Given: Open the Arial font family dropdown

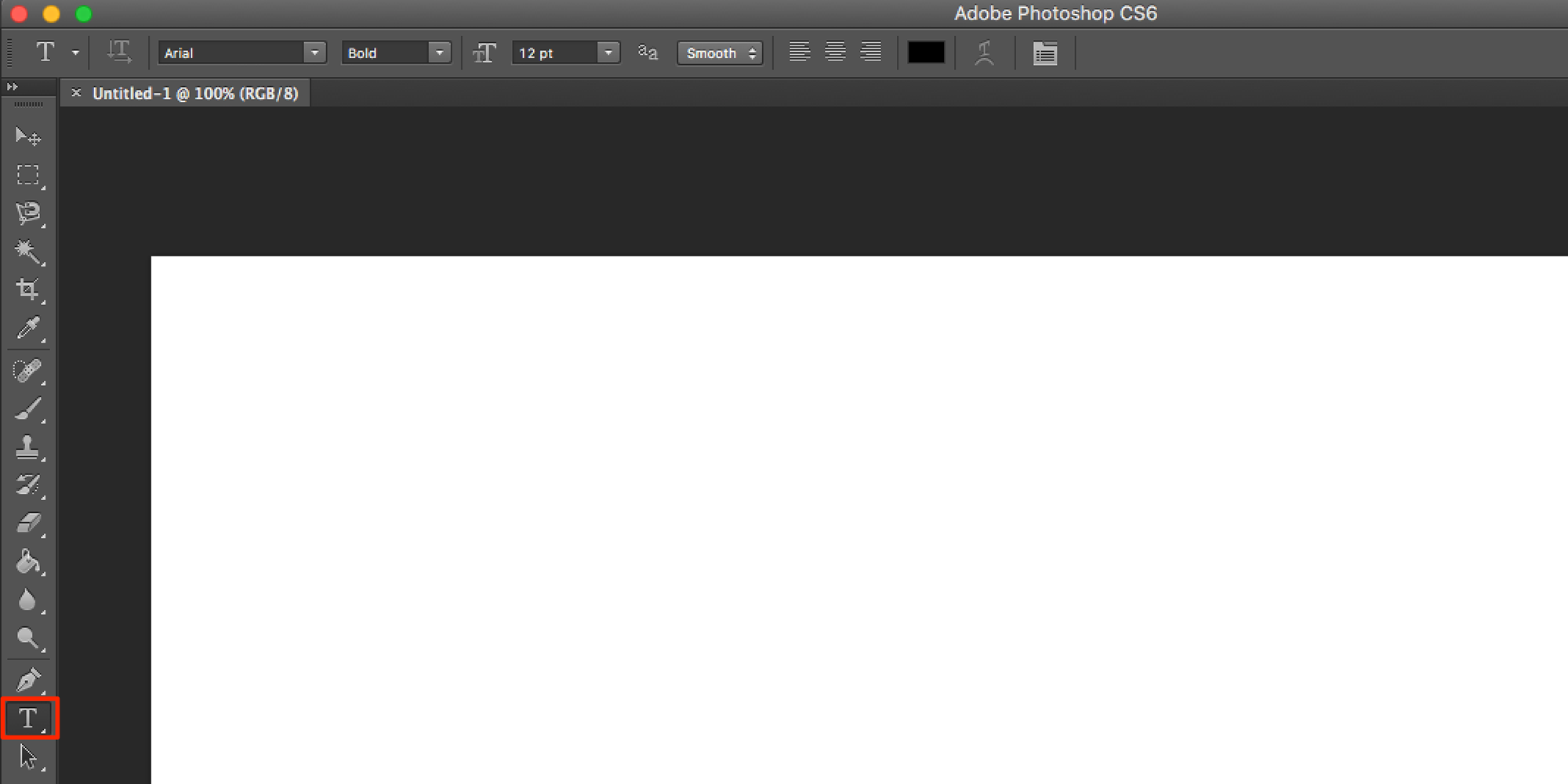Looking at the screenshot, I should [x=314, y=52].
